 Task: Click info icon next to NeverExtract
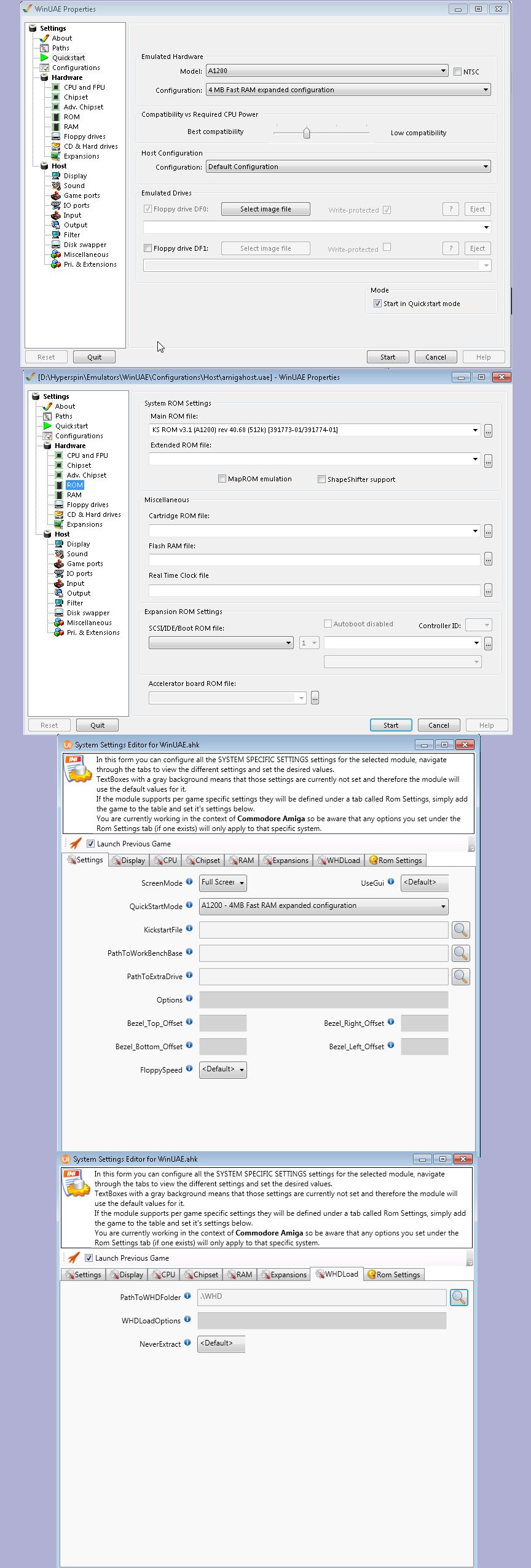(187, 1342)
